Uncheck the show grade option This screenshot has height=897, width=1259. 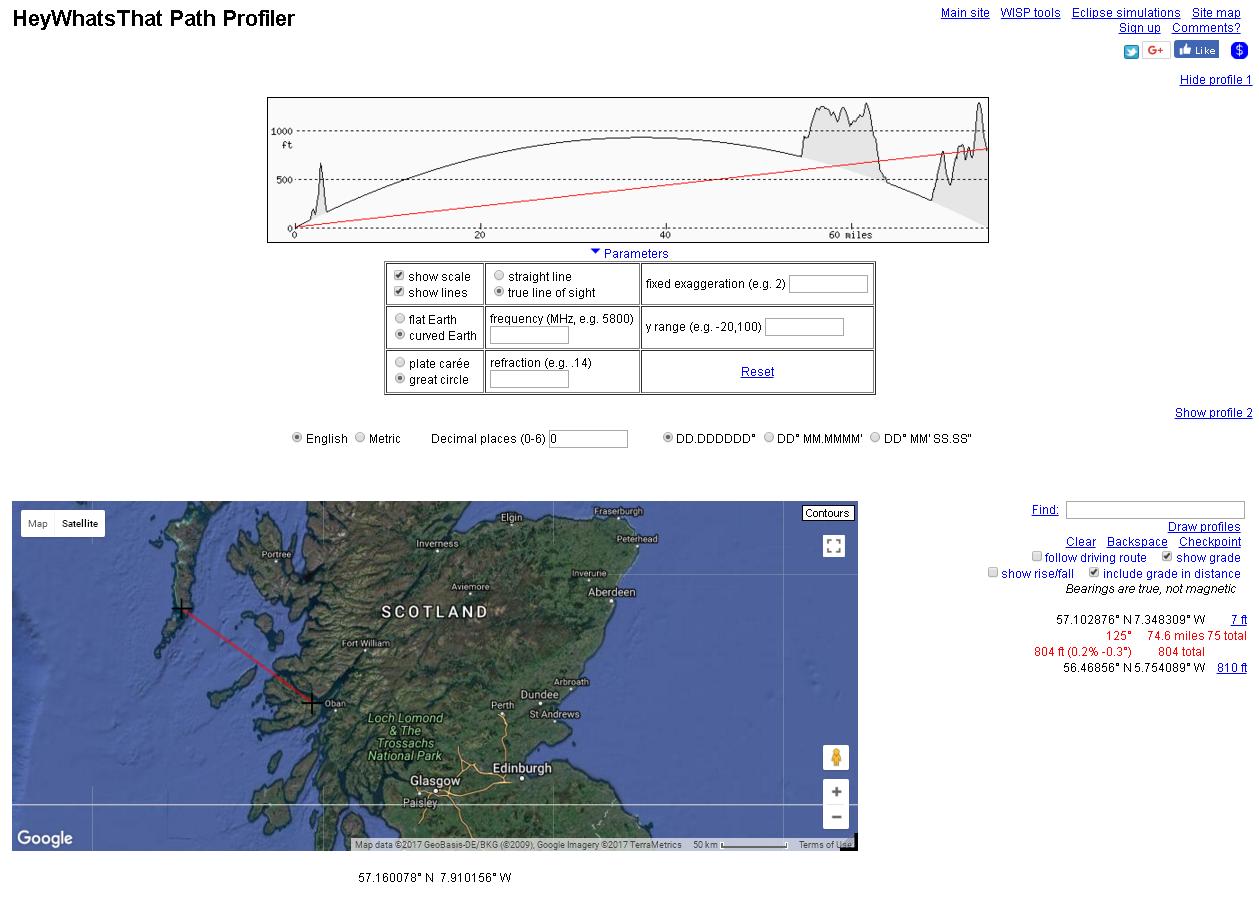1167,557
